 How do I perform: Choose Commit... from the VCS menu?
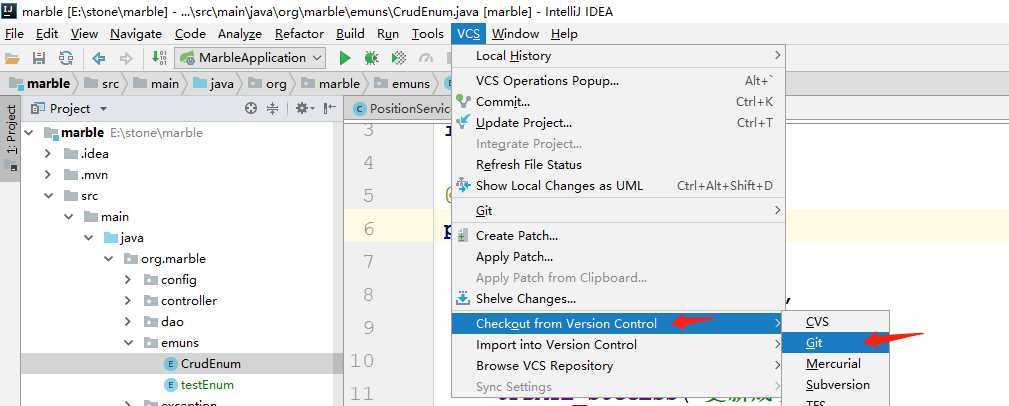pos(503,102)
